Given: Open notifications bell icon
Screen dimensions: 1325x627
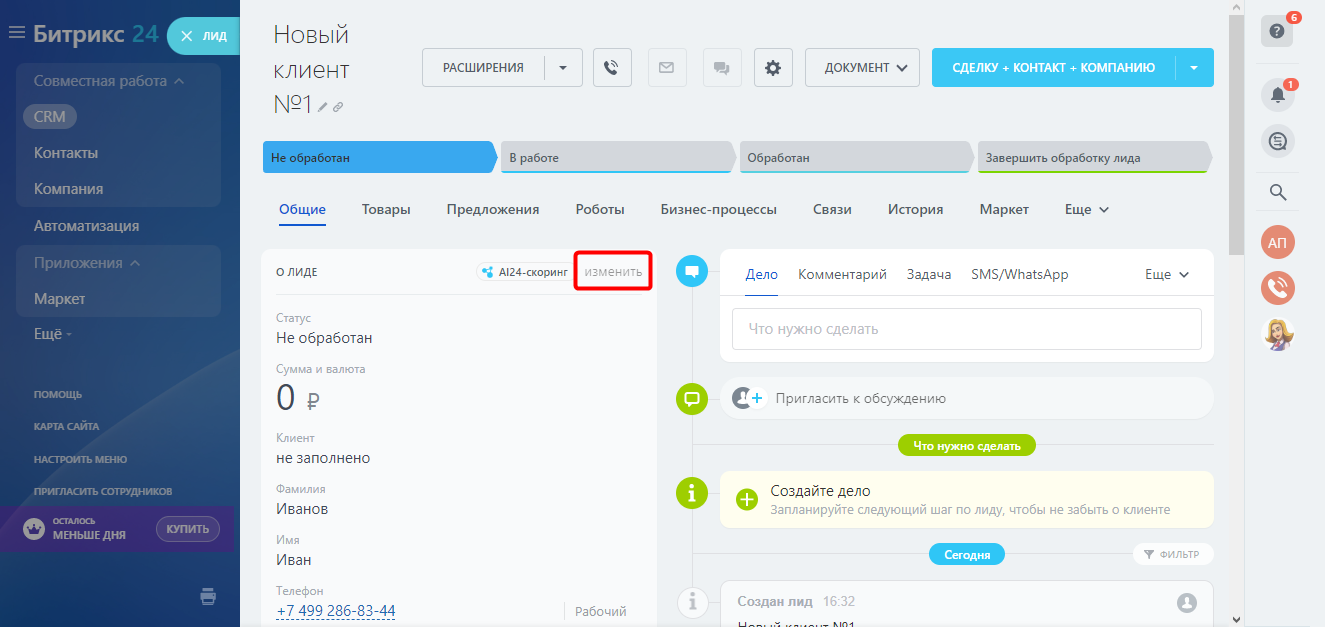Looking at the screenshot, I should coord(1277,95).
